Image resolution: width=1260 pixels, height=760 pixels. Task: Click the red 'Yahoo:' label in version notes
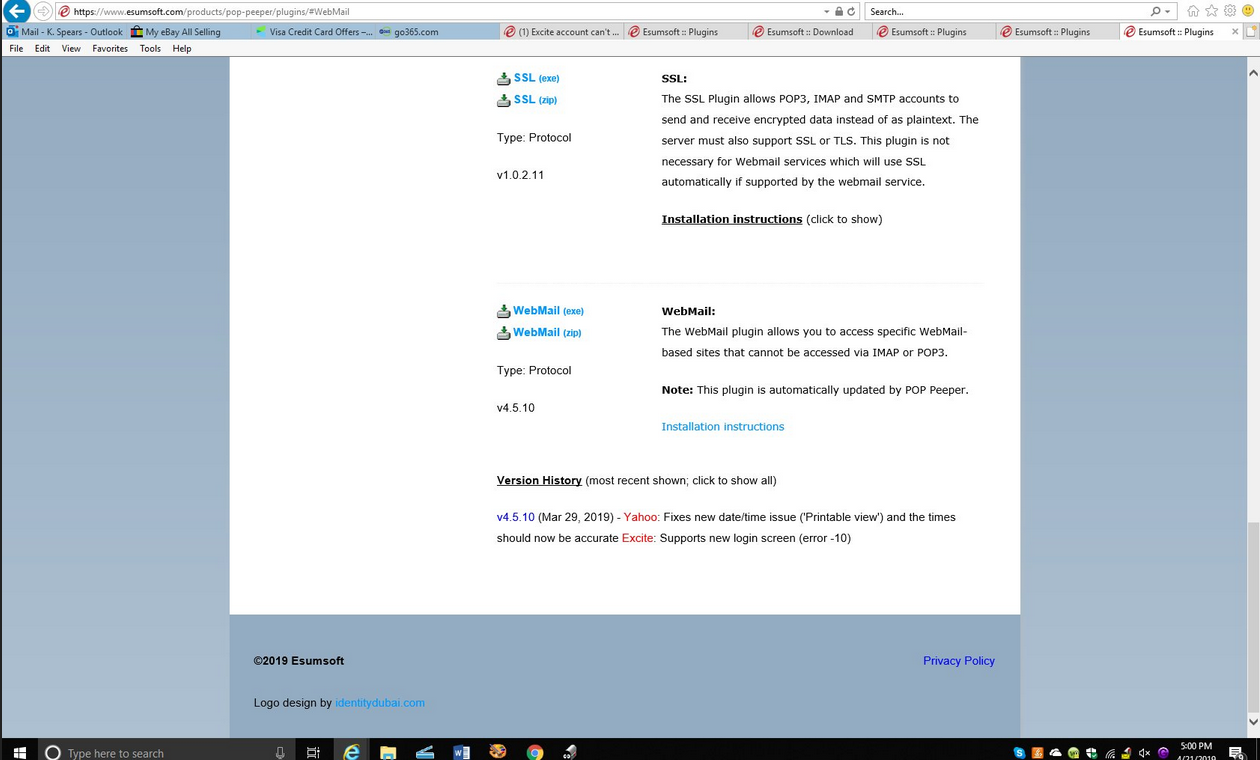pos(642,518)
